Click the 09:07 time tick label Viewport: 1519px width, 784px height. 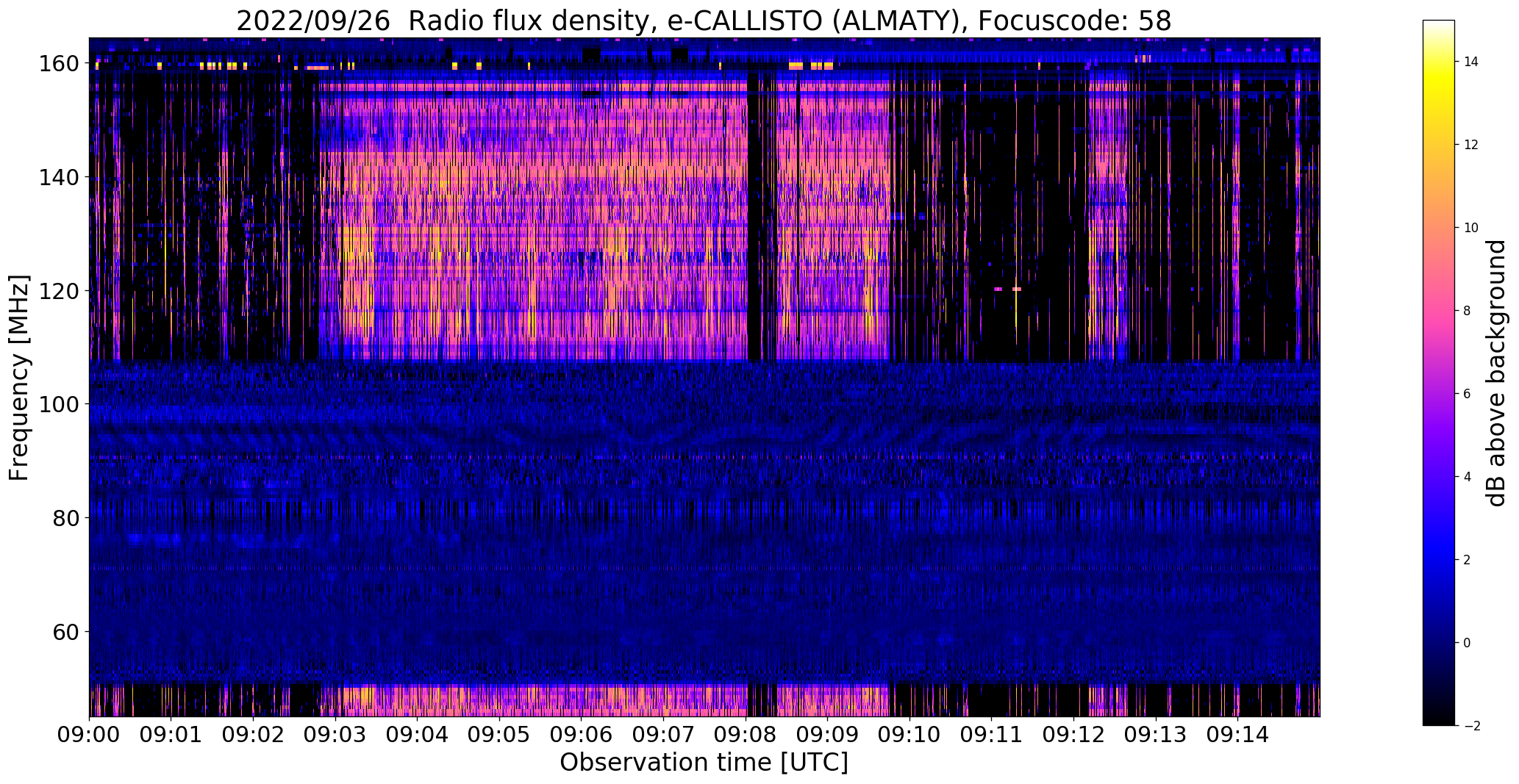tap(664, 733)
